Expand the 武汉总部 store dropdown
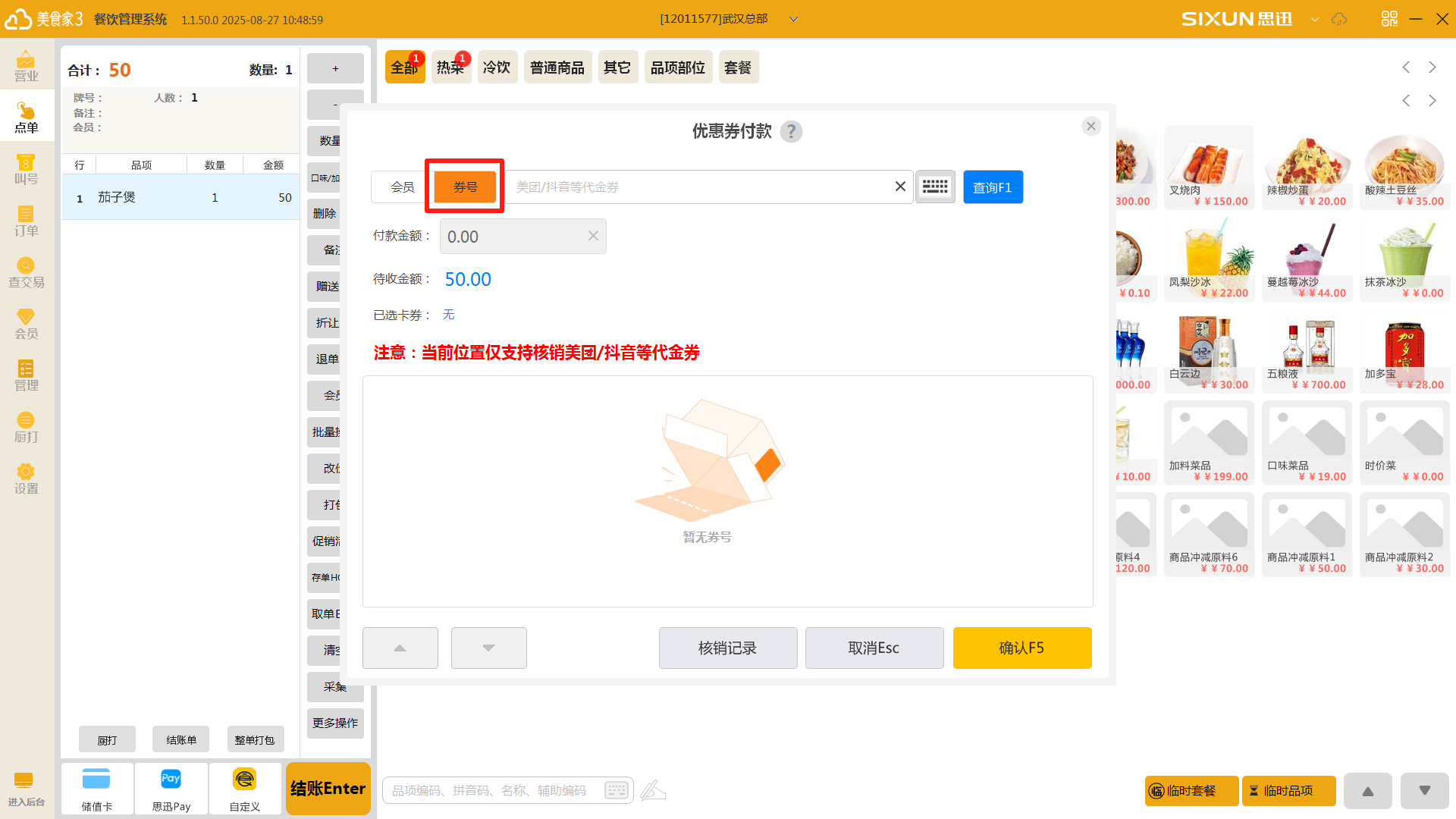The height and width of the screenshot is (819, 1456). [x=793, y=19]
